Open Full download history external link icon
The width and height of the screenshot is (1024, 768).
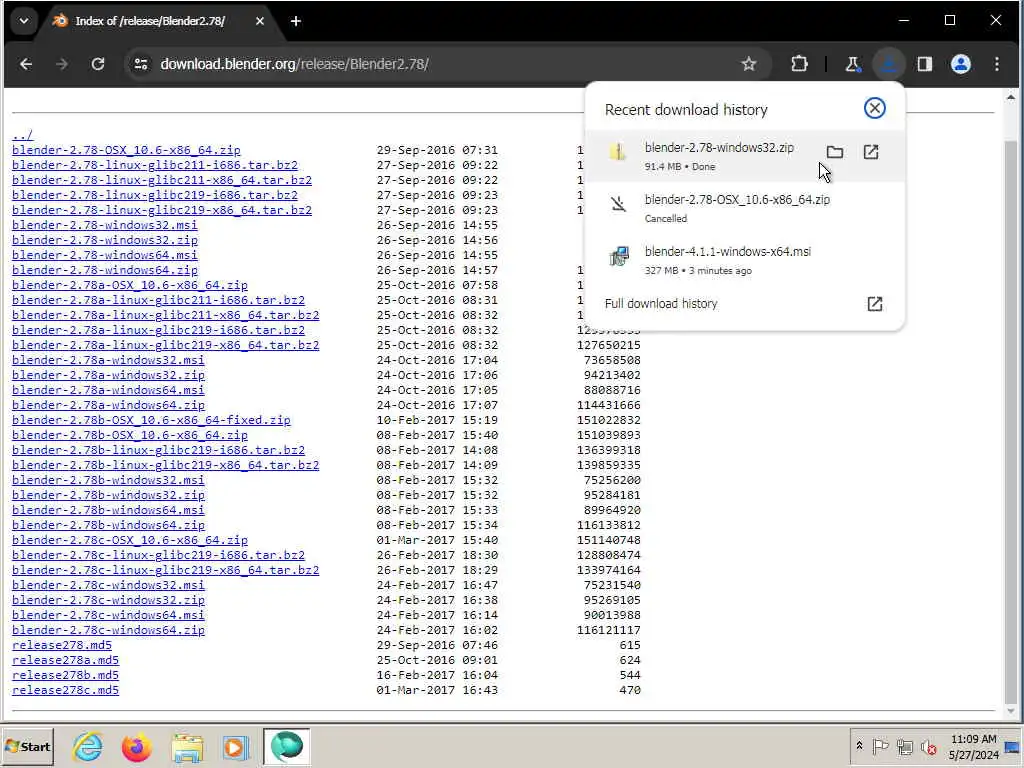click(874, 304)
